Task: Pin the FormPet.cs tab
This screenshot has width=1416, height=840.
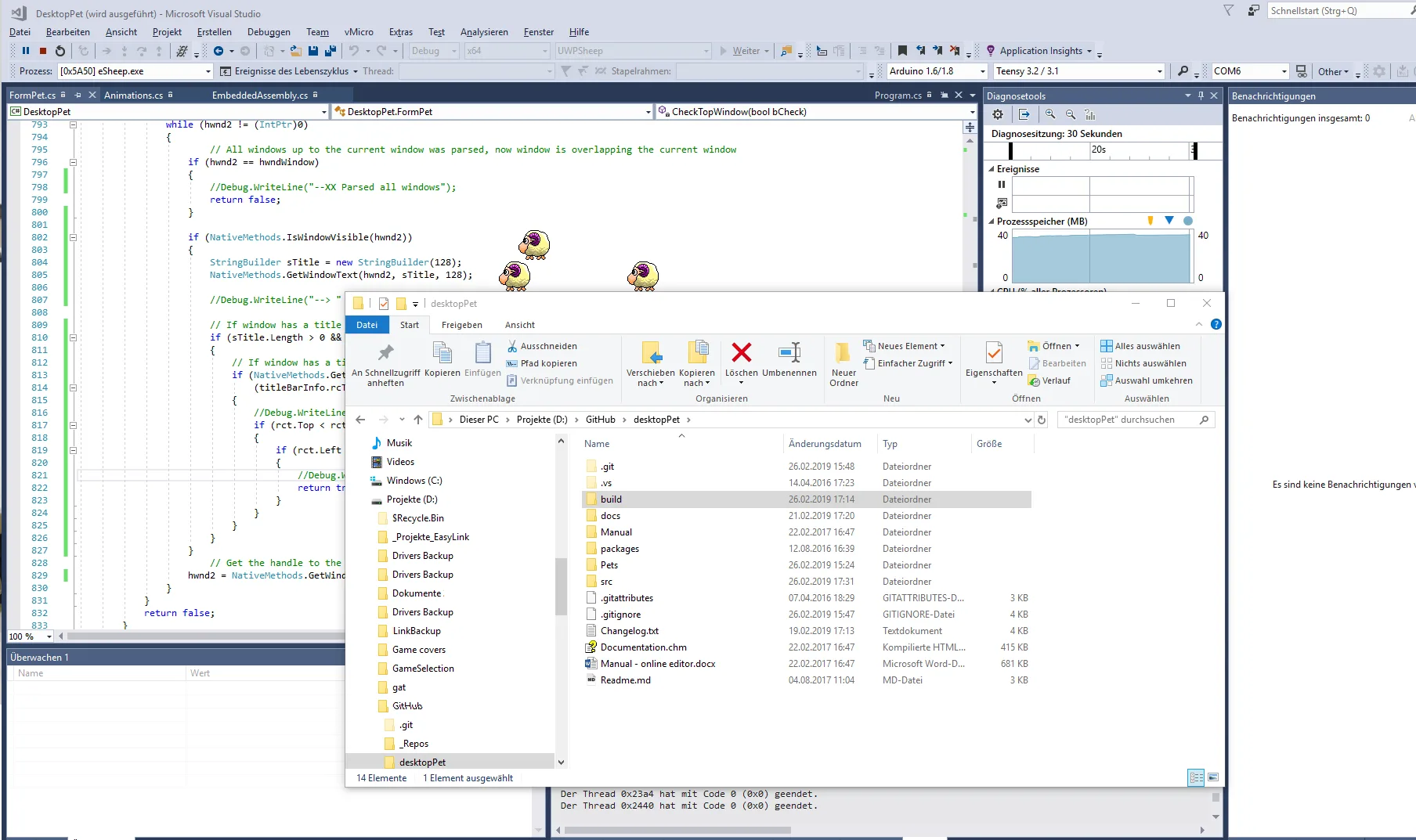Action: coord(78,95)
